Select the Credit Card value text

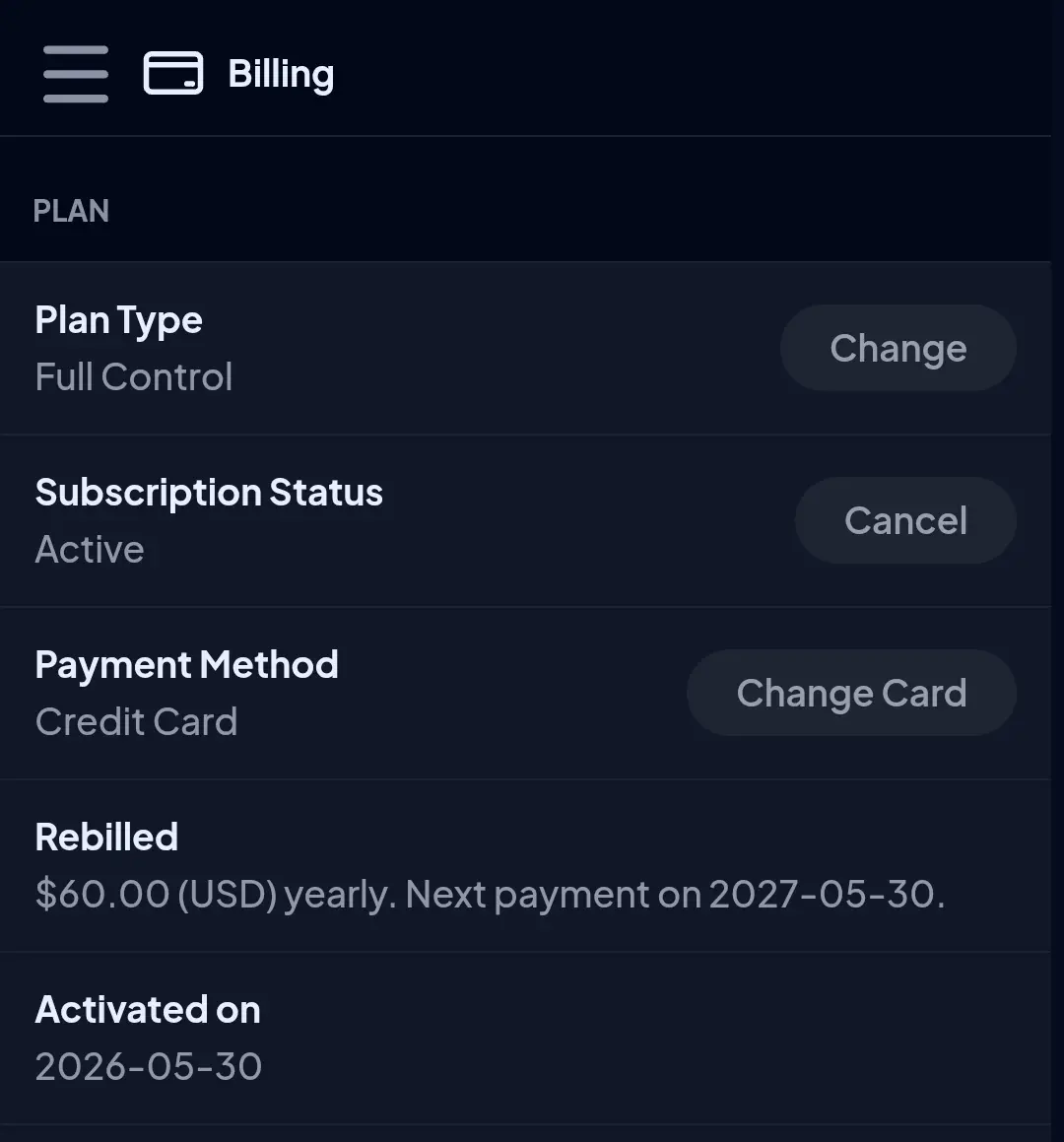click(x=136, y=722)
